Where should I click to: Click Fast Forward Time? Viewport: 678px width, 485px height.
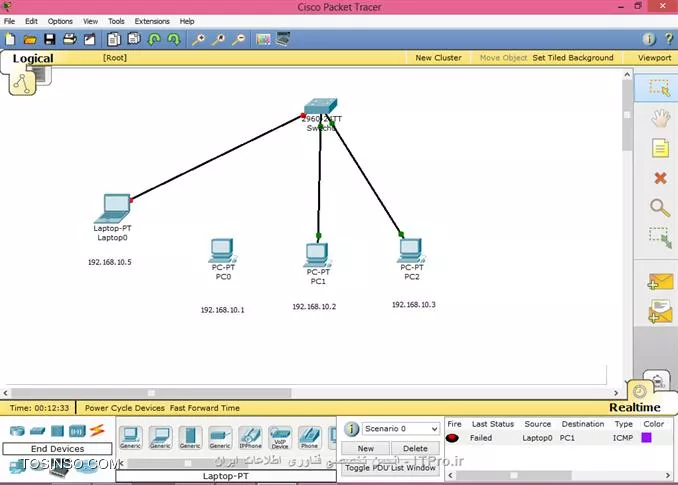click(x=205, y=408)
